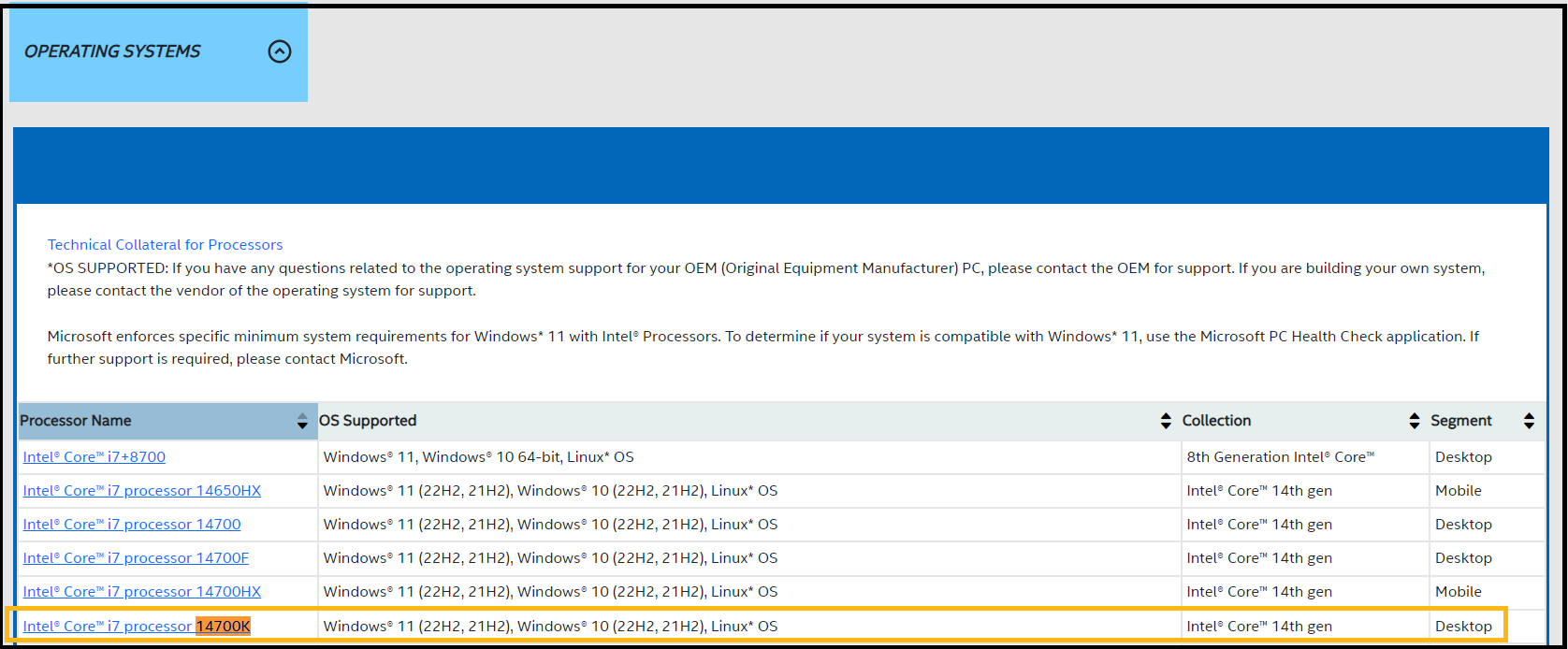
Task: Open Intel Core i7 processor 14700F link
Action: click(136, 558)
